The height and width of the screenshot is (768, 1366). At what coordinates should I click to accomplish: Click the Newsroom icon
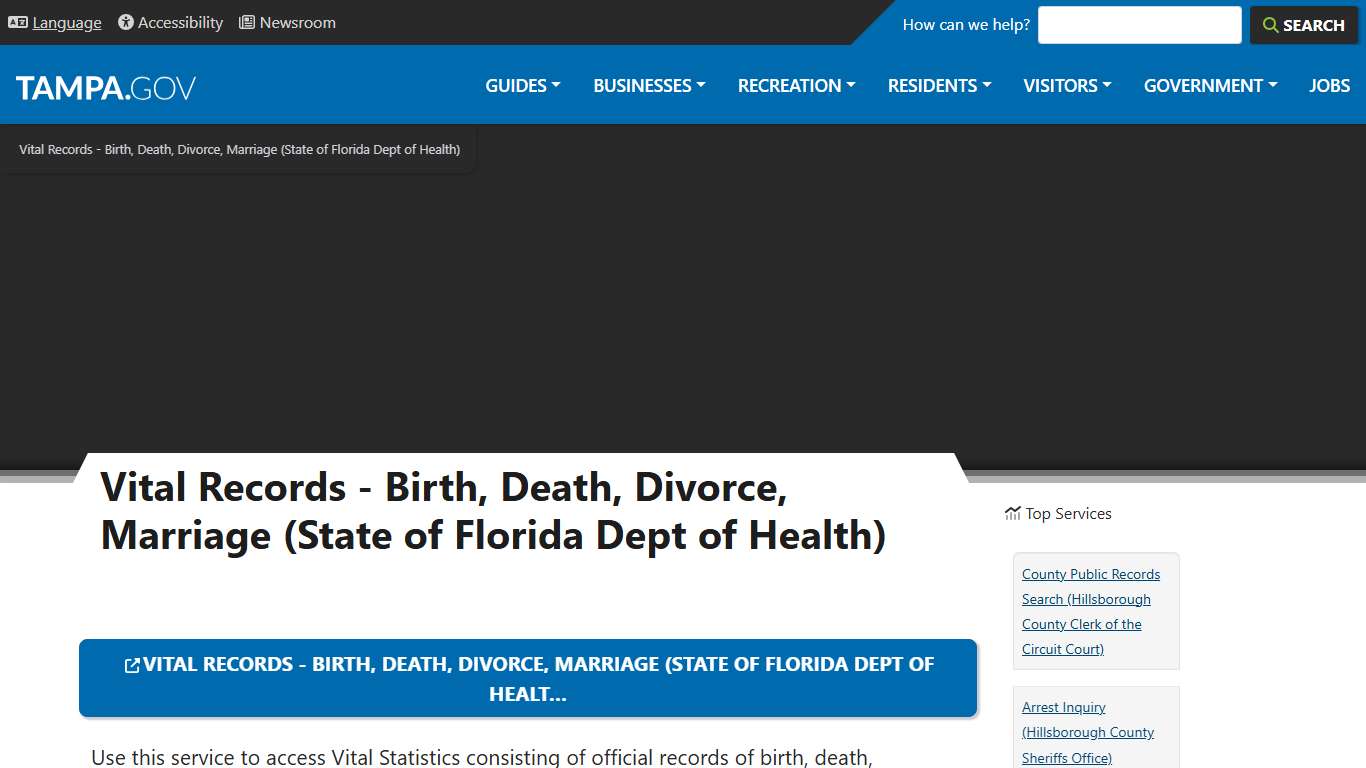click(245, 22)
